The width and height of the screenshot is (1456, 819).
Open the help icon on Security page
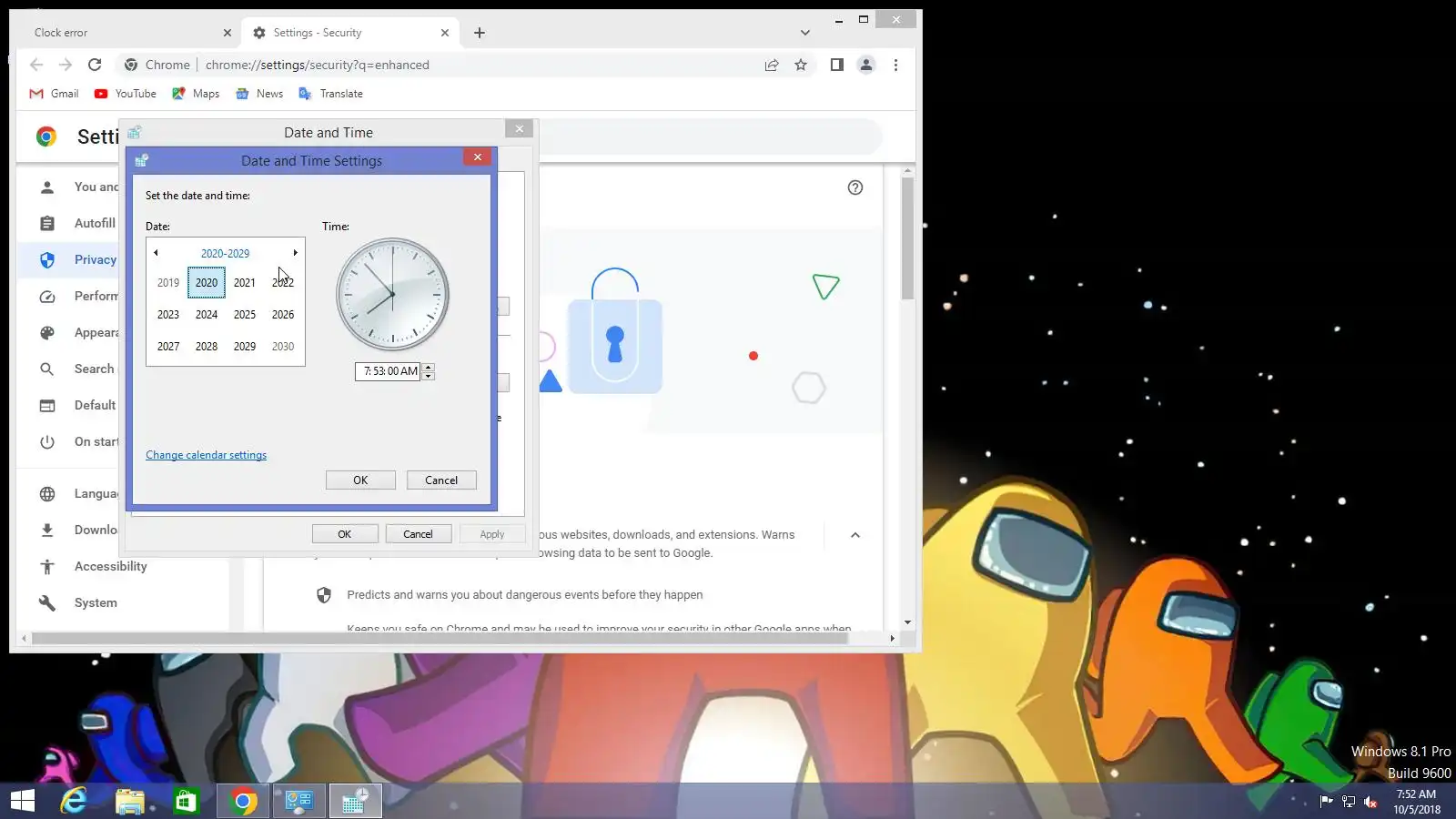coord(855,187)
